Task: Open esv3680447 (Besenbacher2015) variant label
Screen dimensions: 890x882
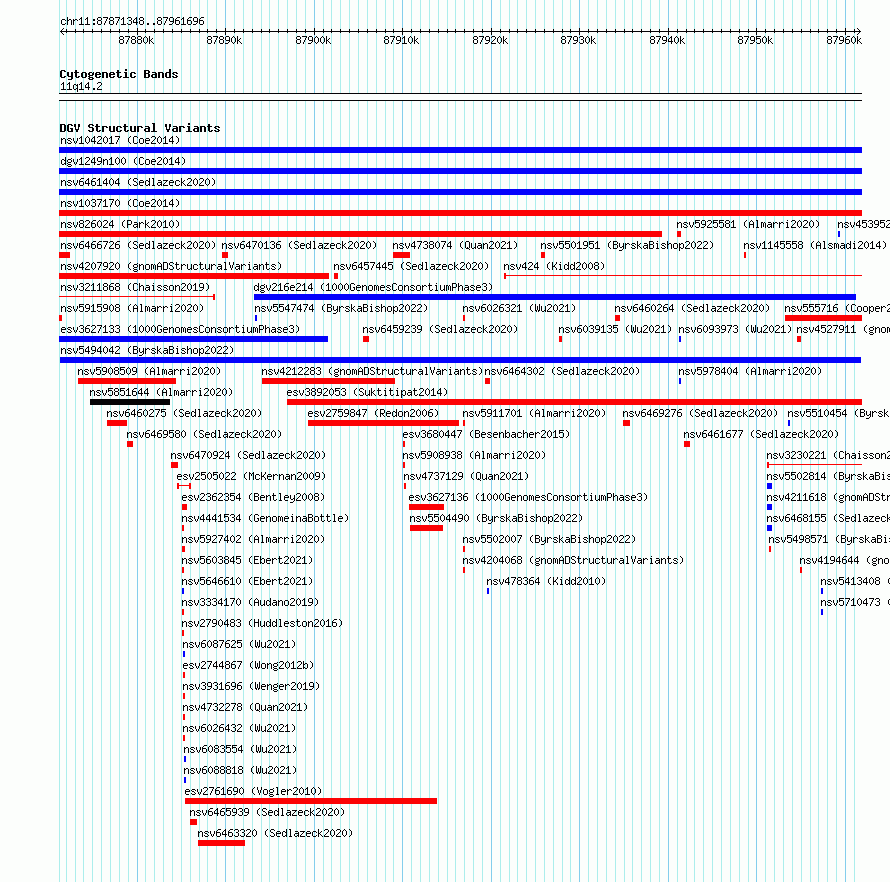Action: tap(486, 434)
